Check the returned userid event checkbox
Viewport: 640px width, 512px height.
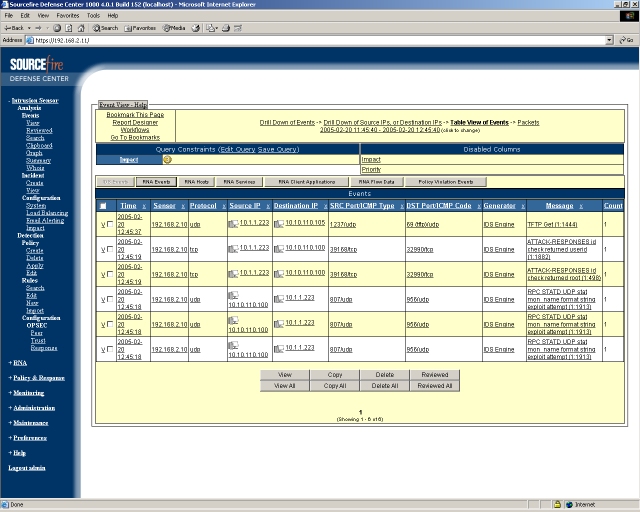click(110, 249)
